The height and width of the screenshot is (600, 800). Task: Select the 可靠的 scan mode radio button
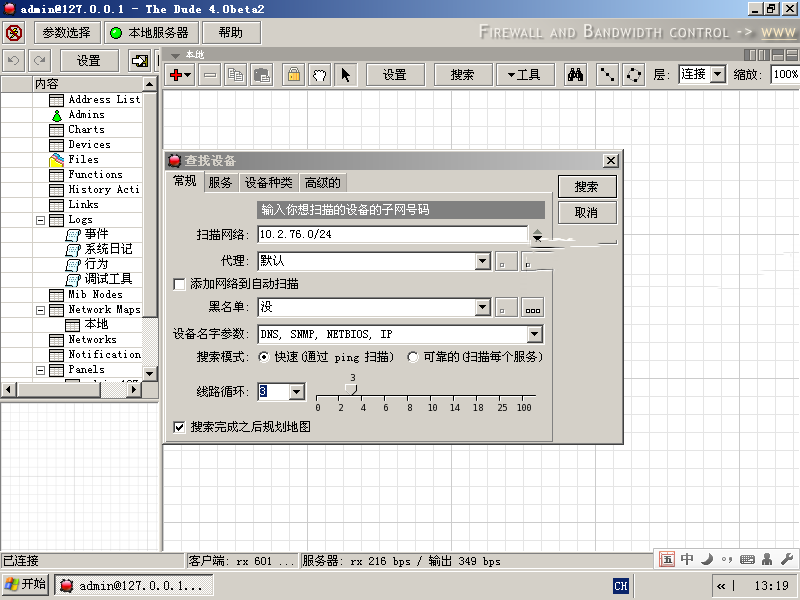pos(413,357)
